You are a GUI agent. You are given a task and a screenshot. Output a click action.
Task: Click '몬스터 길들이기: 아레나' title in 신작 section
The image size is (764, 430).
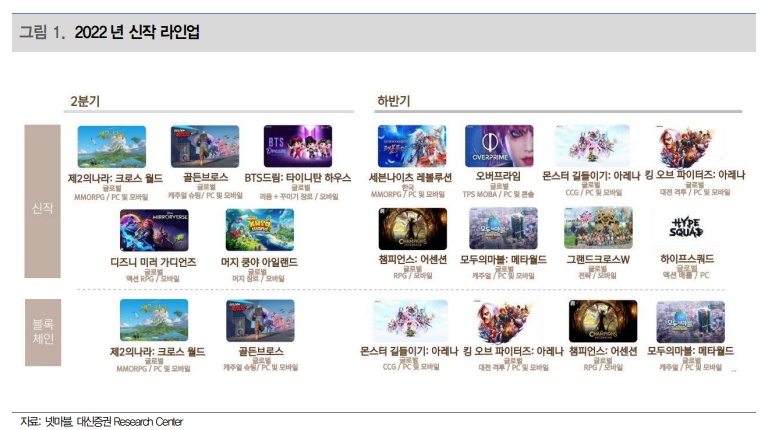pos(591,176)
